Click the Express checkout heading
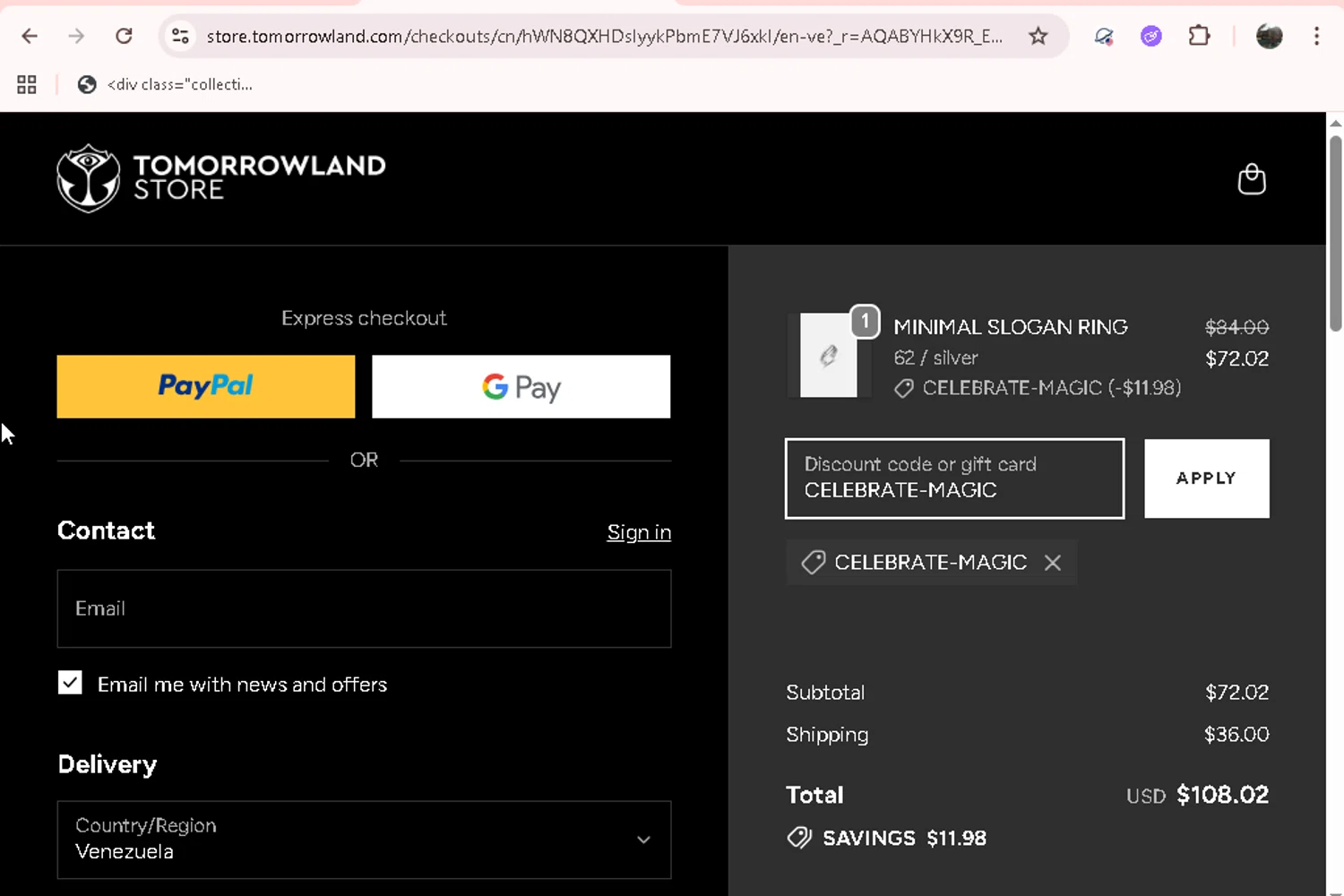 coord(364,318)
